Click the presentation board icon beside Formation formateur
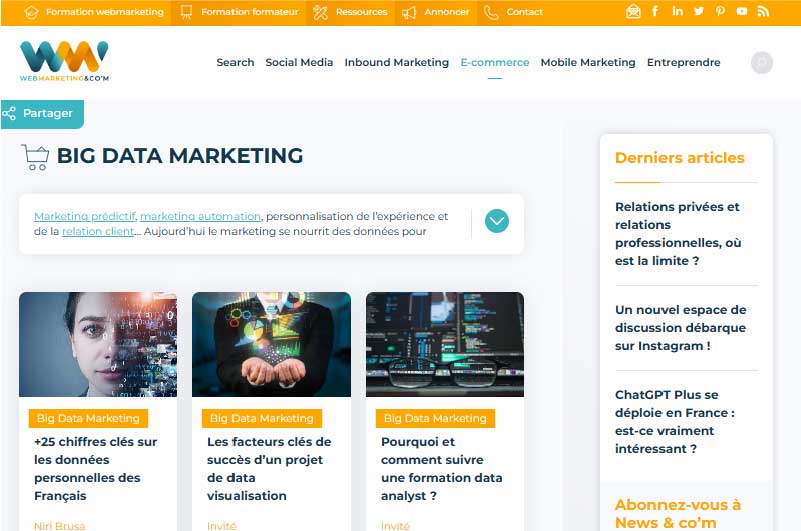Image resolution: width=801 pixels, height=531 pixels. coord(186,12)
